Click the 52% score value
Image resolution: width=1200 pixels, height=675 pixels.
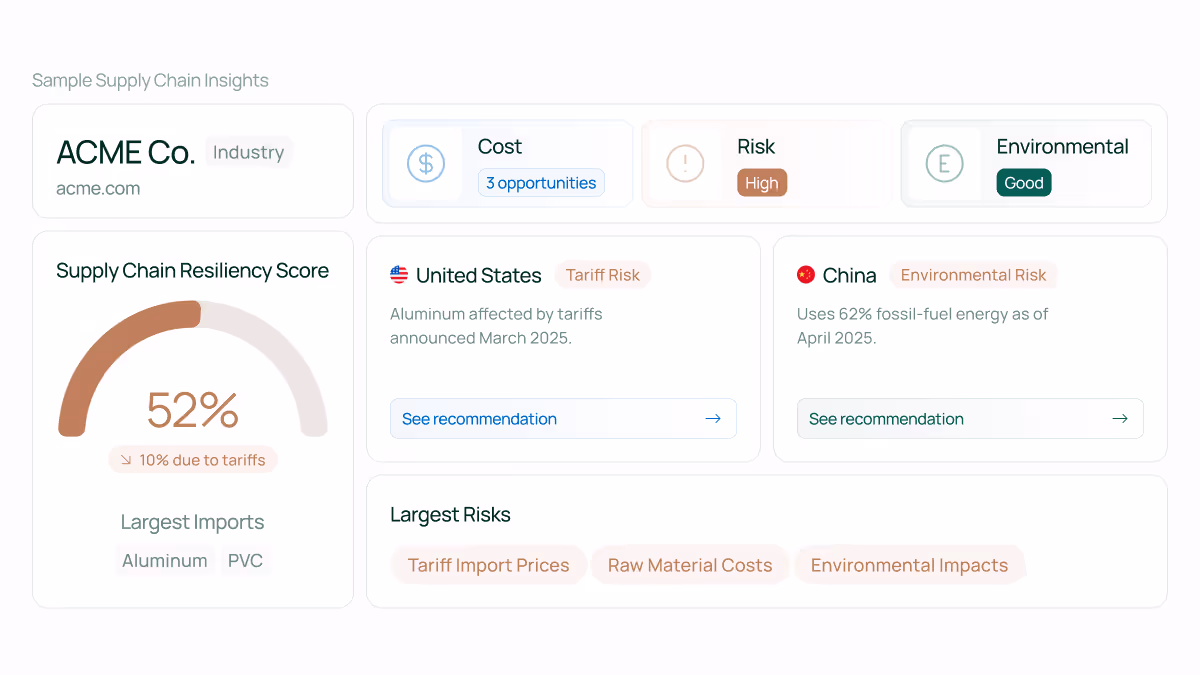[193, 410]
